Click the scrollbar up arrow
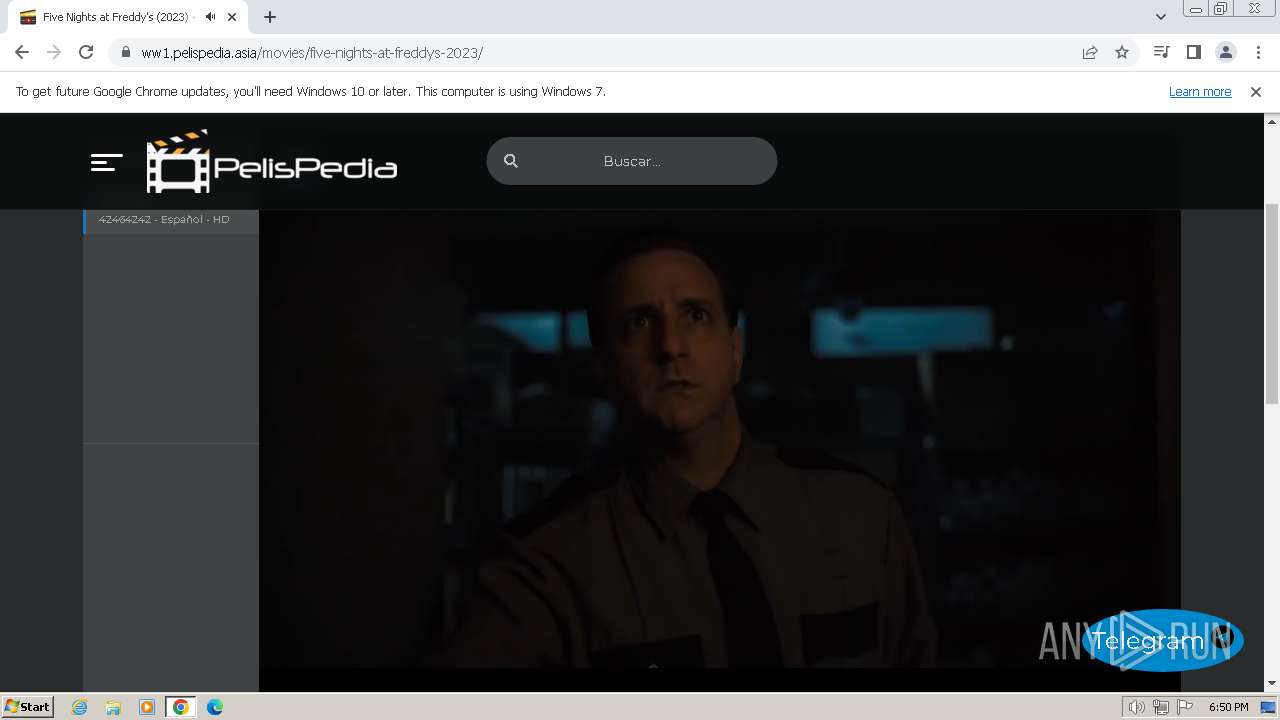The width and height of the screenshot is (1280, 720). pyautogui.click(x=1272, y=121)
